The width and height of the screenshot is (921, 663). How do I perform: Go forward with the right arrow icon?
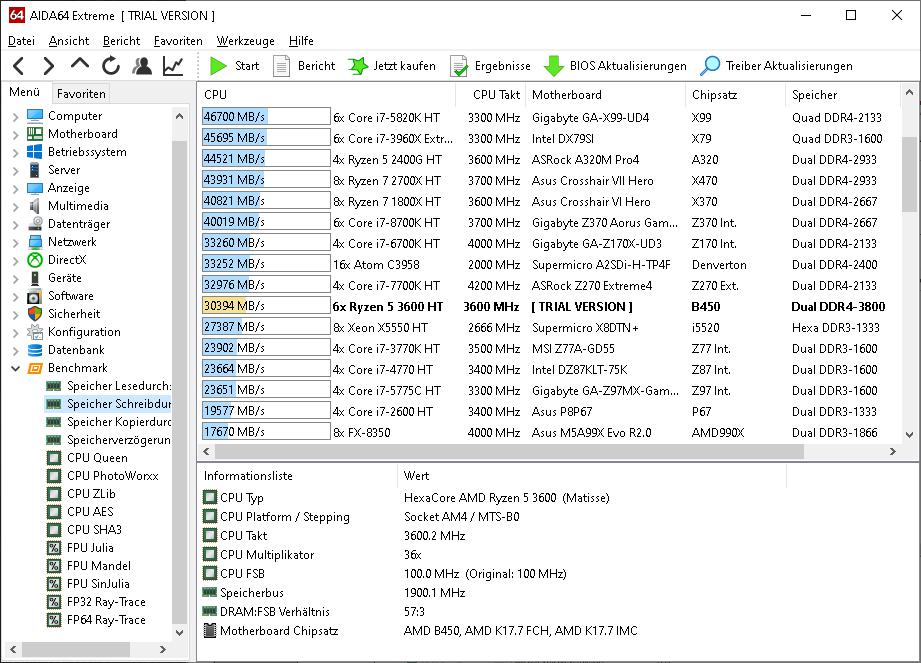click(49, 66)
